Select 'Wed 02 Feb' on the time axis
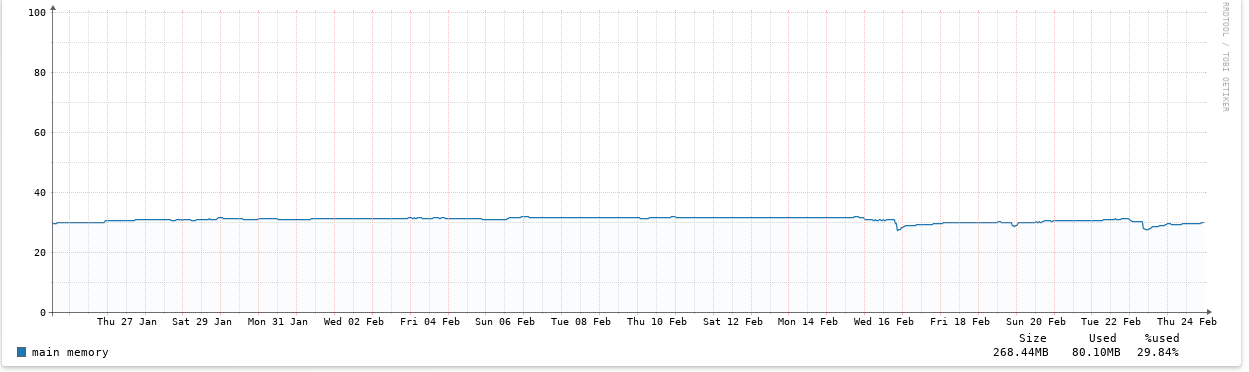 pyautogui.click(x=354, y=322)
